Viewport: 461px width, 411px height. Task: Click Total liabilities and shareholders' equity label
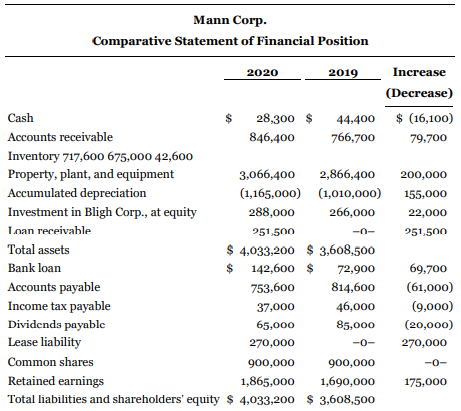tap(114, 399)
